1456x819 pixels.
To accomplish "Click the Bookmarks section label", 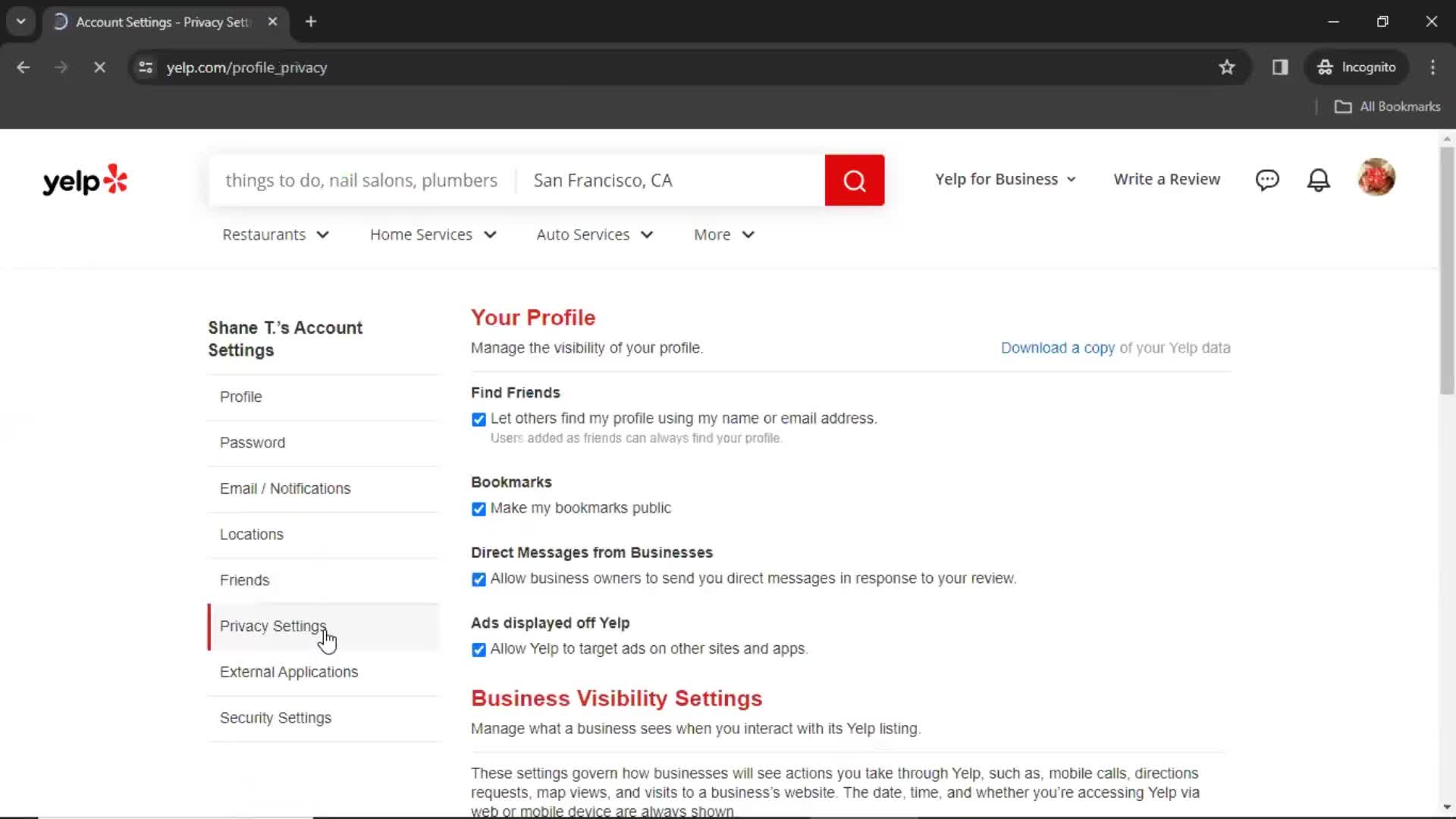I will click(x=511, y=482).
